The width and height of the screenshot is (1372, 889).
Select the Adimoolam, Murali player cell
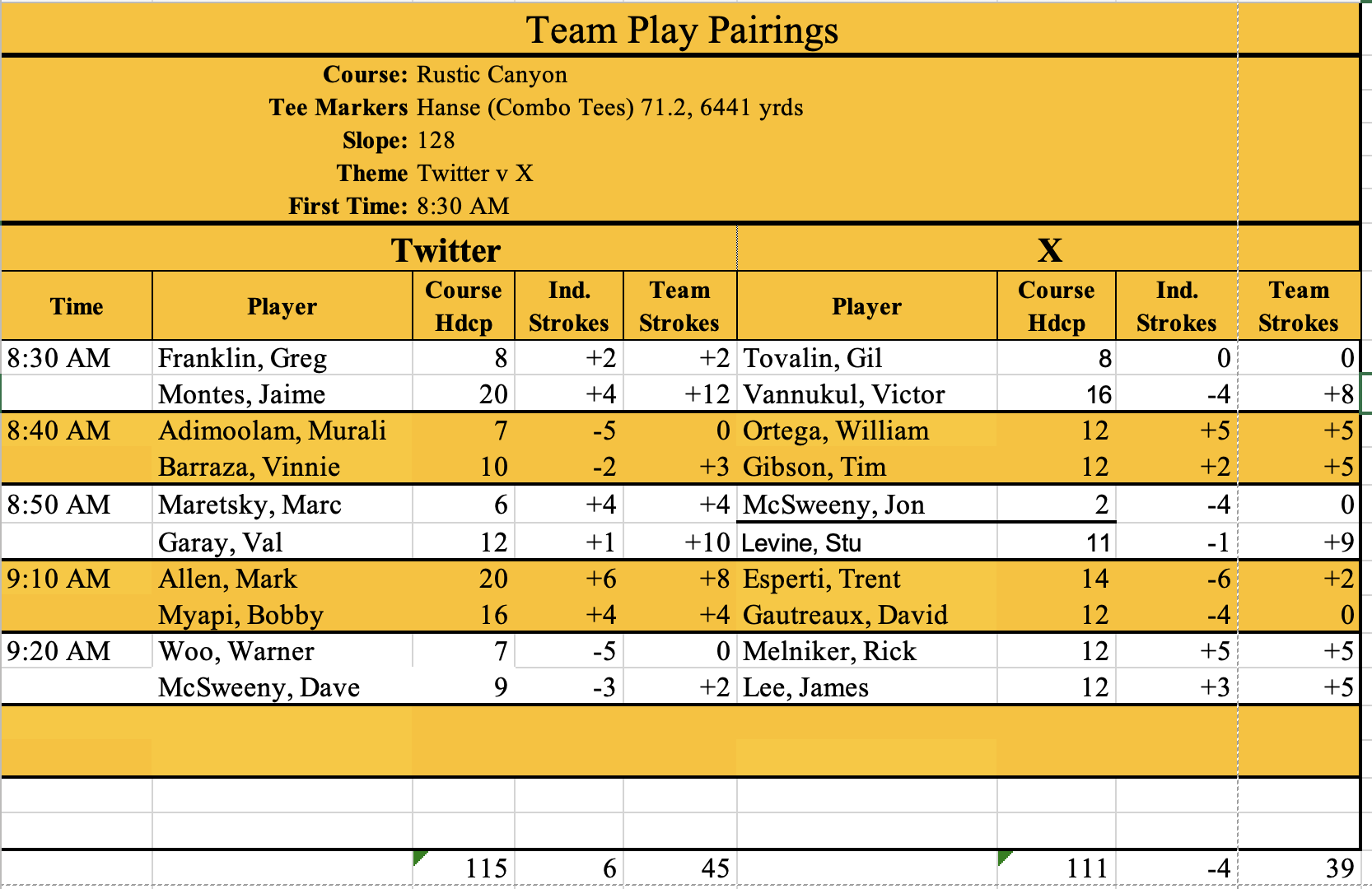(272, 431)
